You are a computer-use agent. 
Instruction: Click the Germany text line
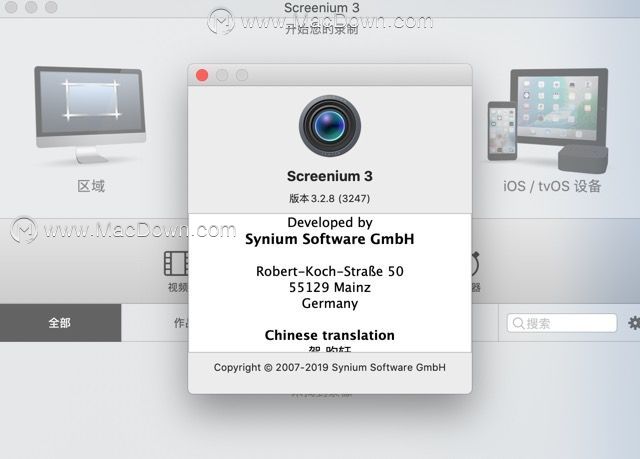tap(330, 304)
